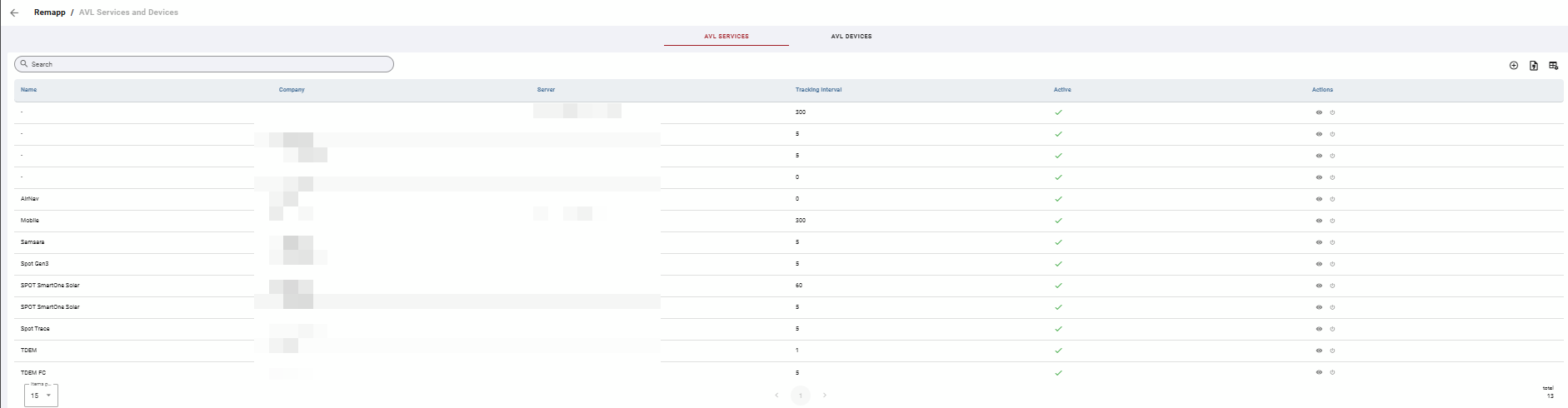Viewport: 1568px width, 408px height.
Task: Switch to the AVL Services tab
Action: click(x=727, y=37)
